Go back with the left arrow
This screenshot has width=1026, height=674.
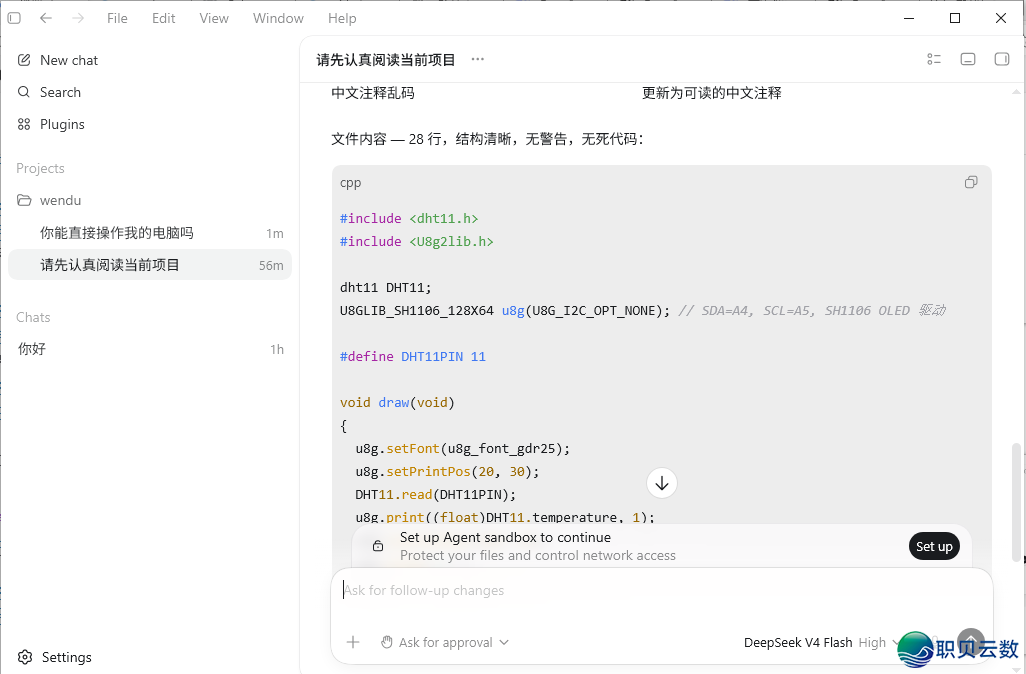(x=46, y=18)
